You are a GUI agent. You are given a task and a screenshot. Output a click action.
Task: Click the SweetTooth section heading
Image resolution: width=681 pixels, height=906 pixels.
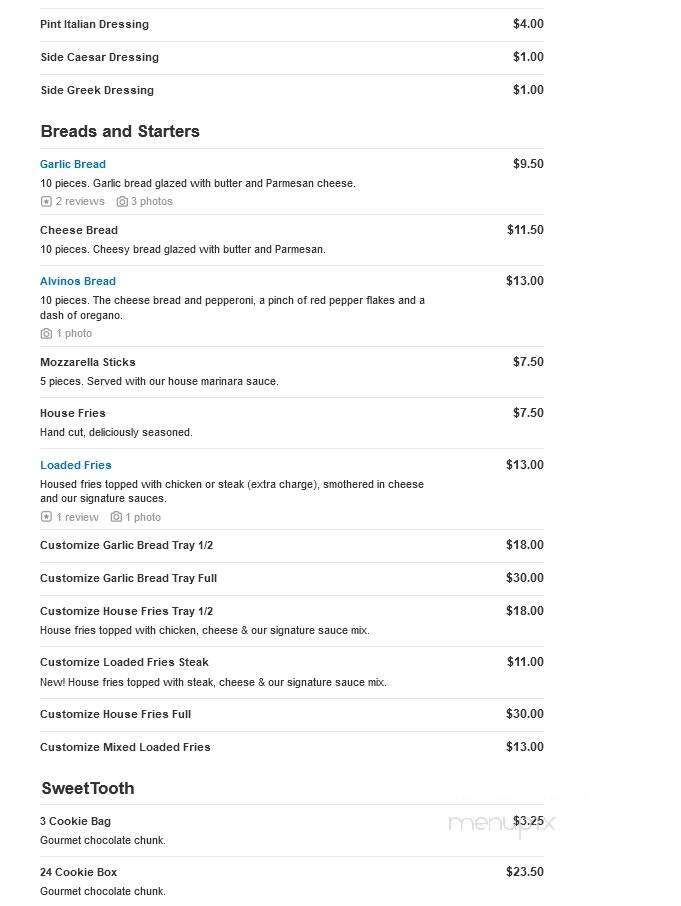pyautogui.click(x=88, y=788)
